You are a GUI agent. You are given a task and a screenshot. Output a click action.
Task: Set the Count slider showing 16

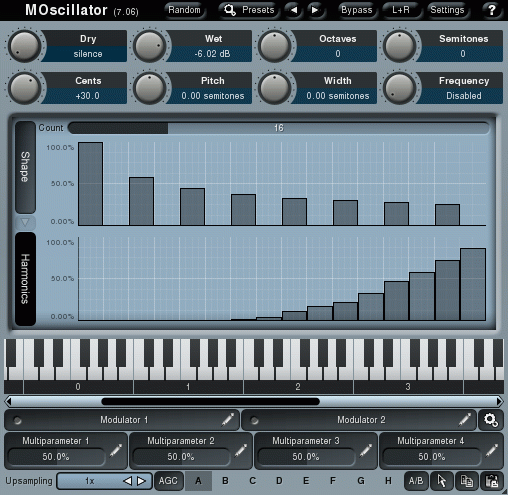pos(279,128)
